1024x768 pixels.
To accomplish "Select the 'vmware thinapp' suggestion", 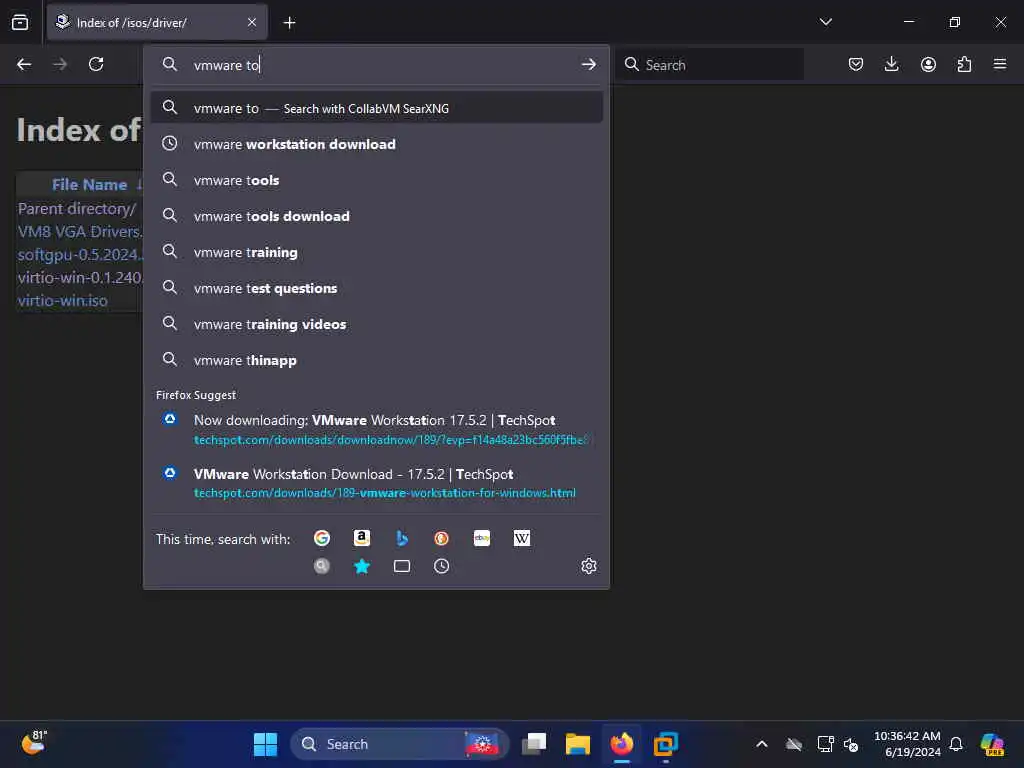I will click(377, 360).
